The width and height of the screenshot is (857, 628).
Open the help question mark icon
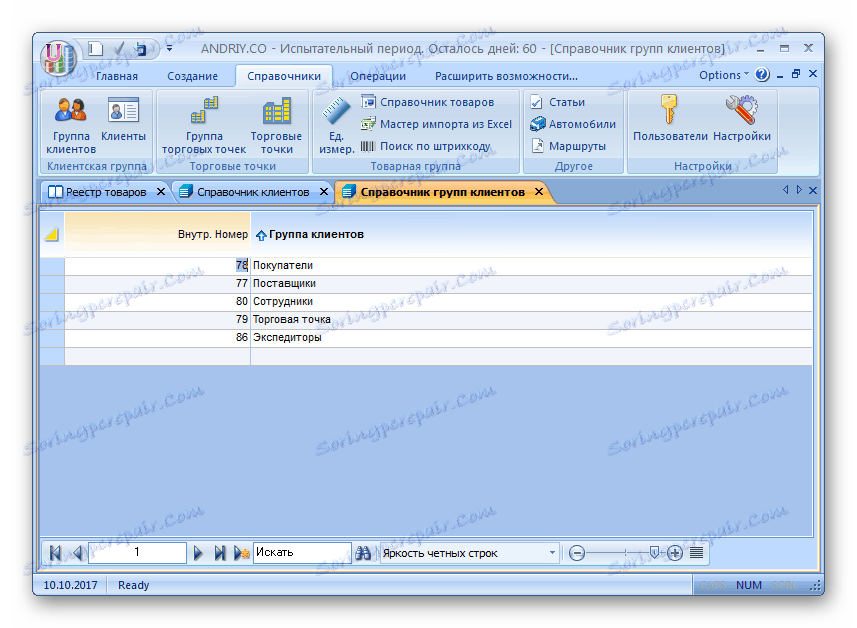click(762, 74)
